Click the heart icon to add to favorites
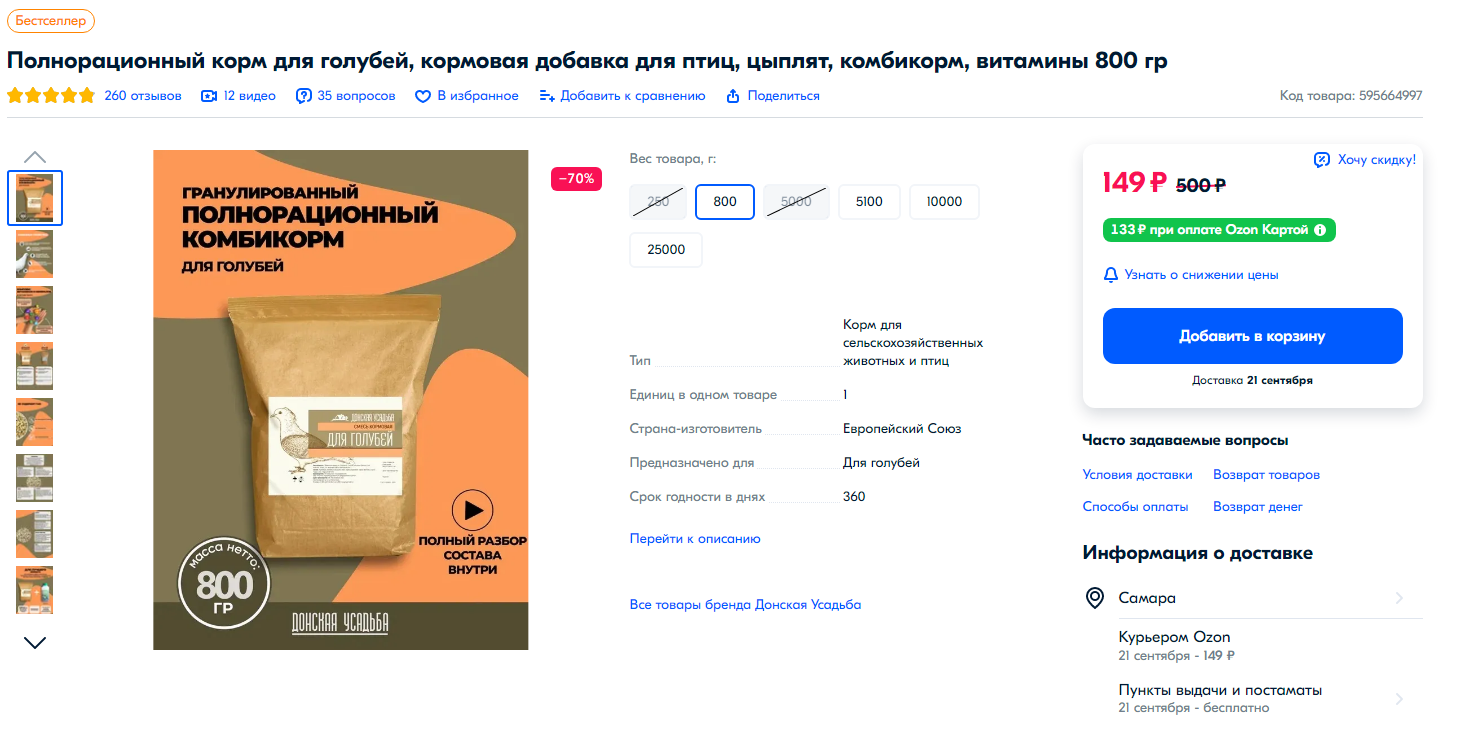 (x=423, y=96)
